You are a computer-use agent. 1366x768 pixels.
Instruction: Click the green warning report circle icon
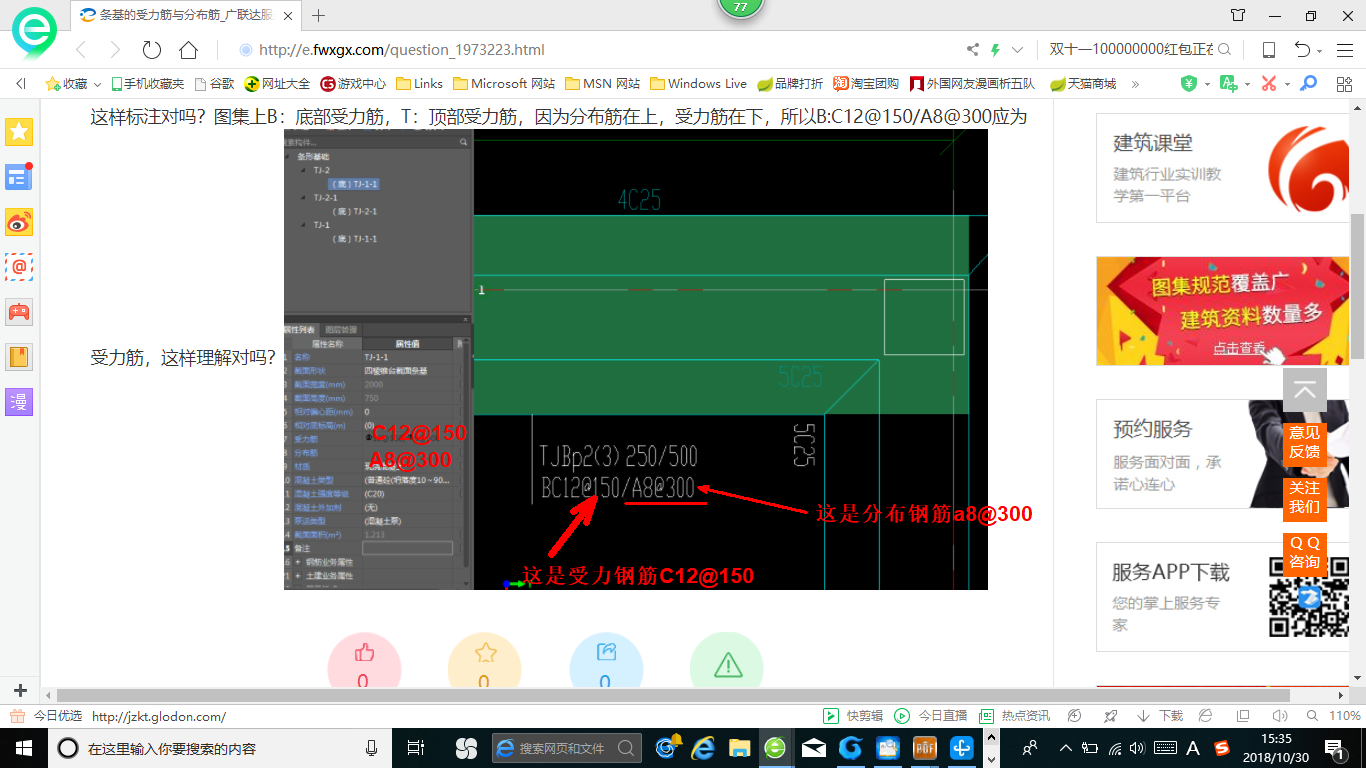[x=727, y=663]
